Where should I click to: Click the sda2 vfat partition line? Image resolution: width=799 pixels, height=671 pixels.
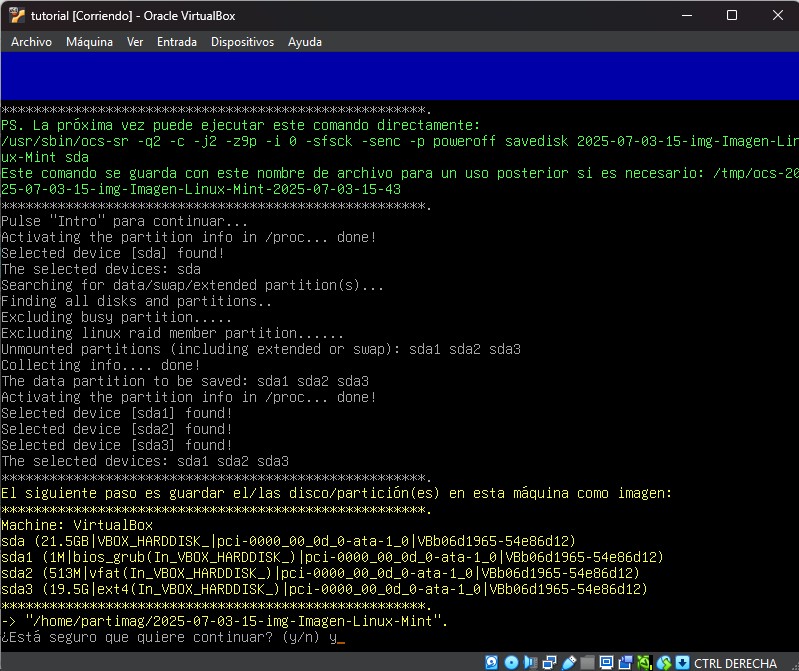pyautogui.click(x=320, y=573)
